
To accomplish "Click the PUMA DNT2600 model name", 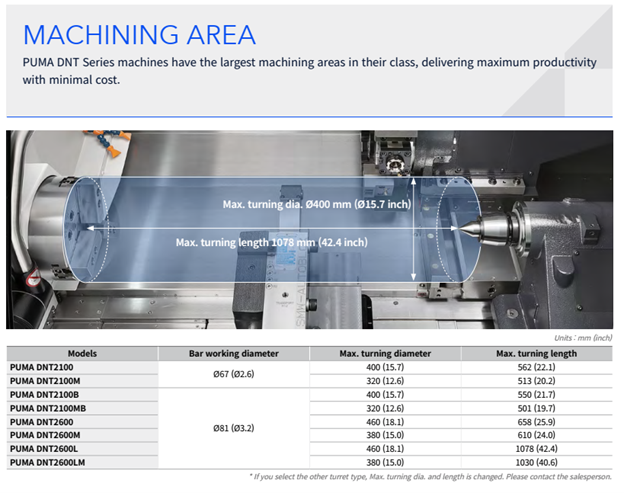I will point(41,422).
